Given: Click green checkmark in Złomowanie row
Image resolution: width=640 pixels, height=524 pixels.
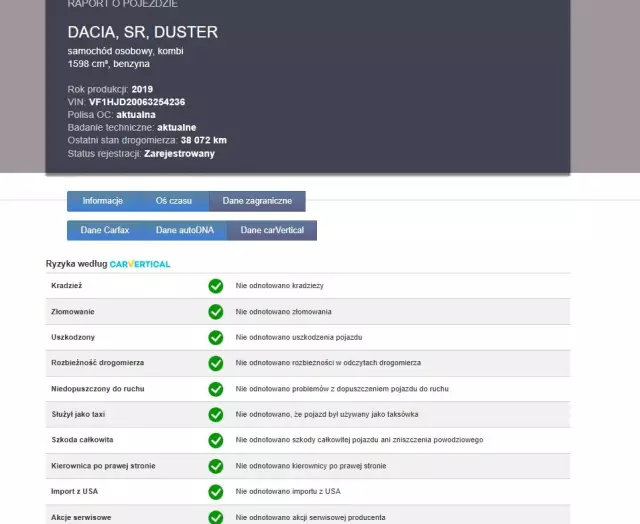Looking at the screenshot, I should [x=216, y=312].
